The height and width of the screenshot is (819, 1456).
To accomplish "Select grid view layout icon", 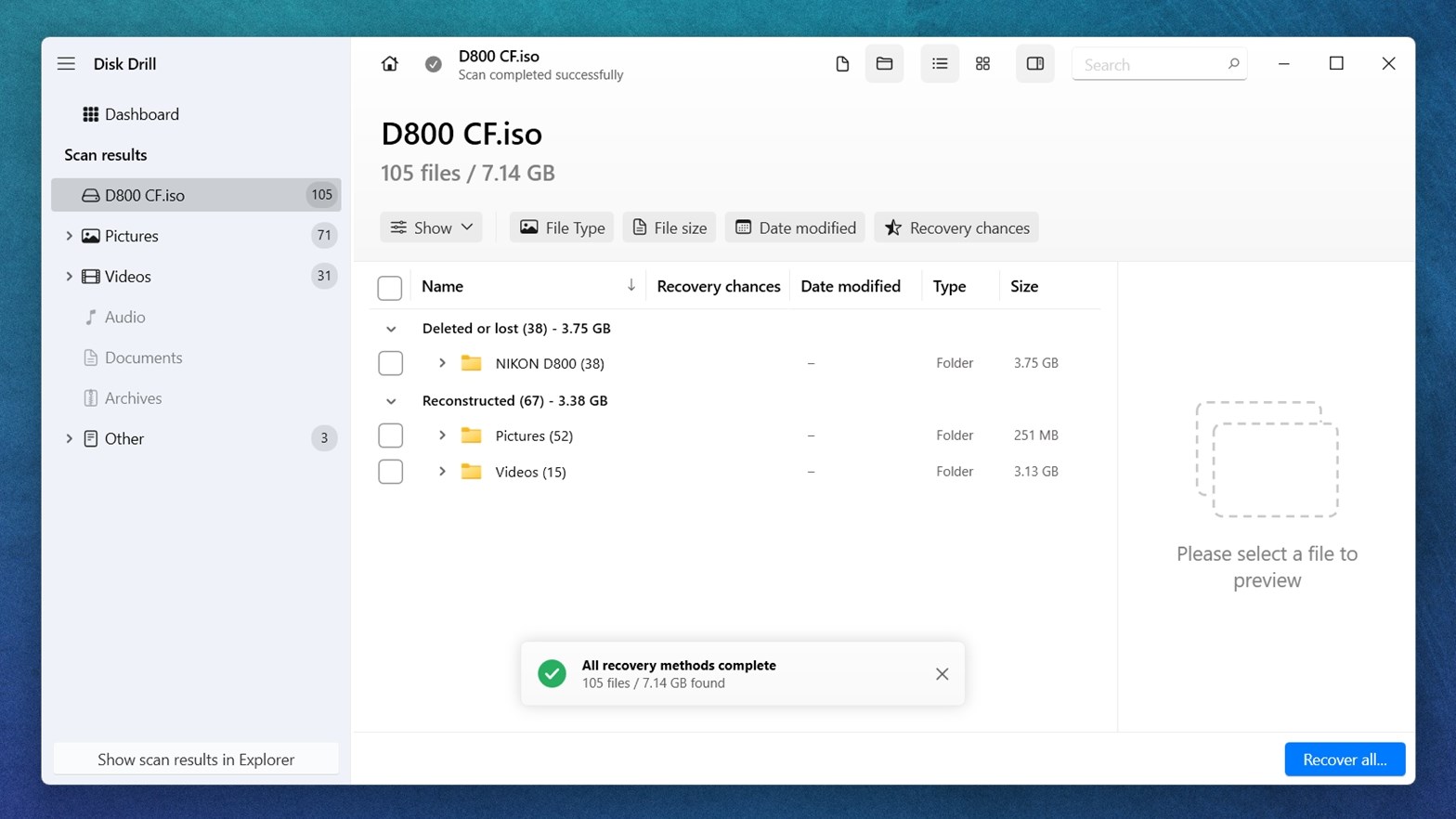I will [x=982, y=64].
